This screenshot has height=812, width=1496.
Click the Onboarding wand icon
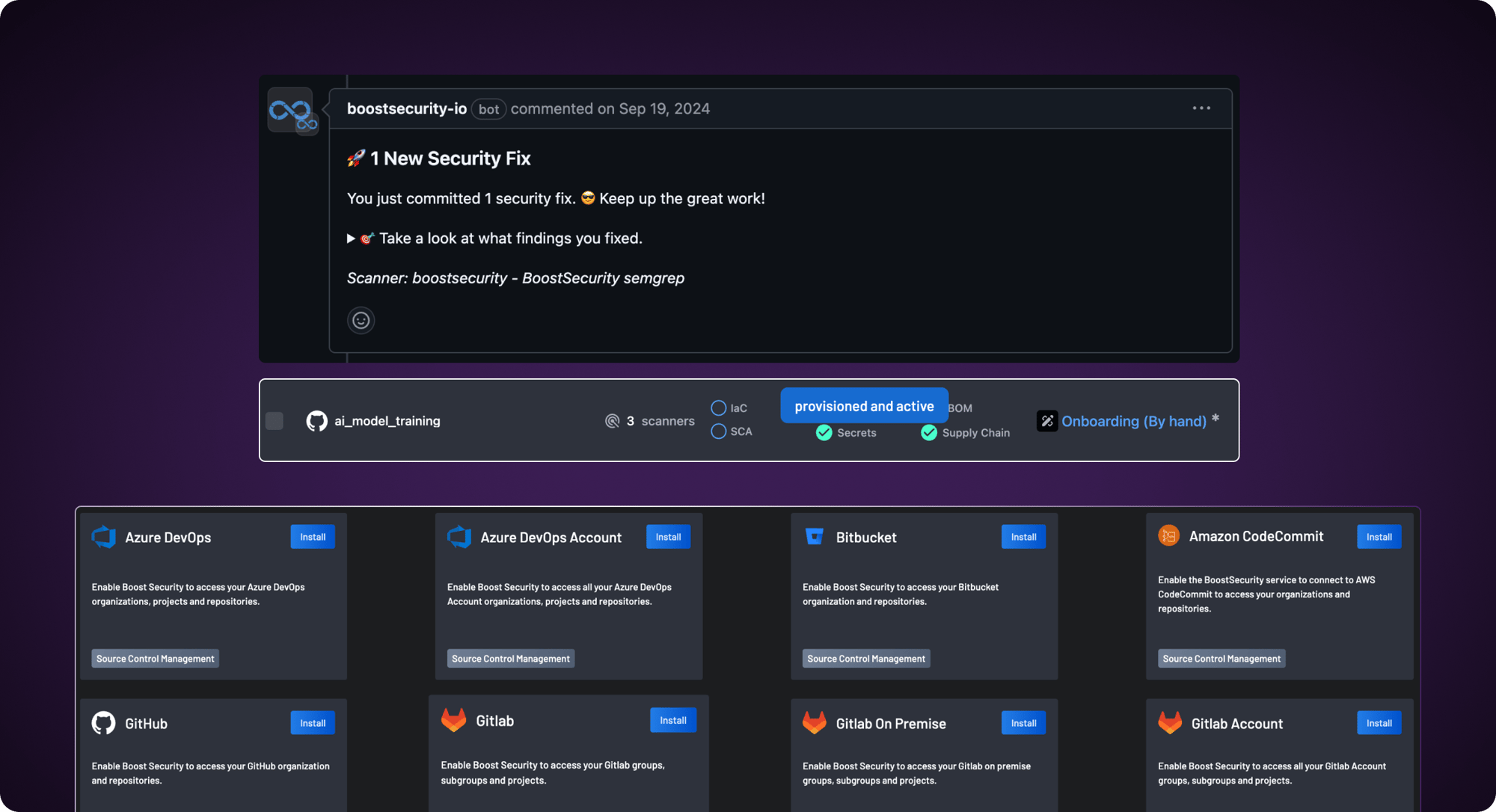pos(1047,421)
